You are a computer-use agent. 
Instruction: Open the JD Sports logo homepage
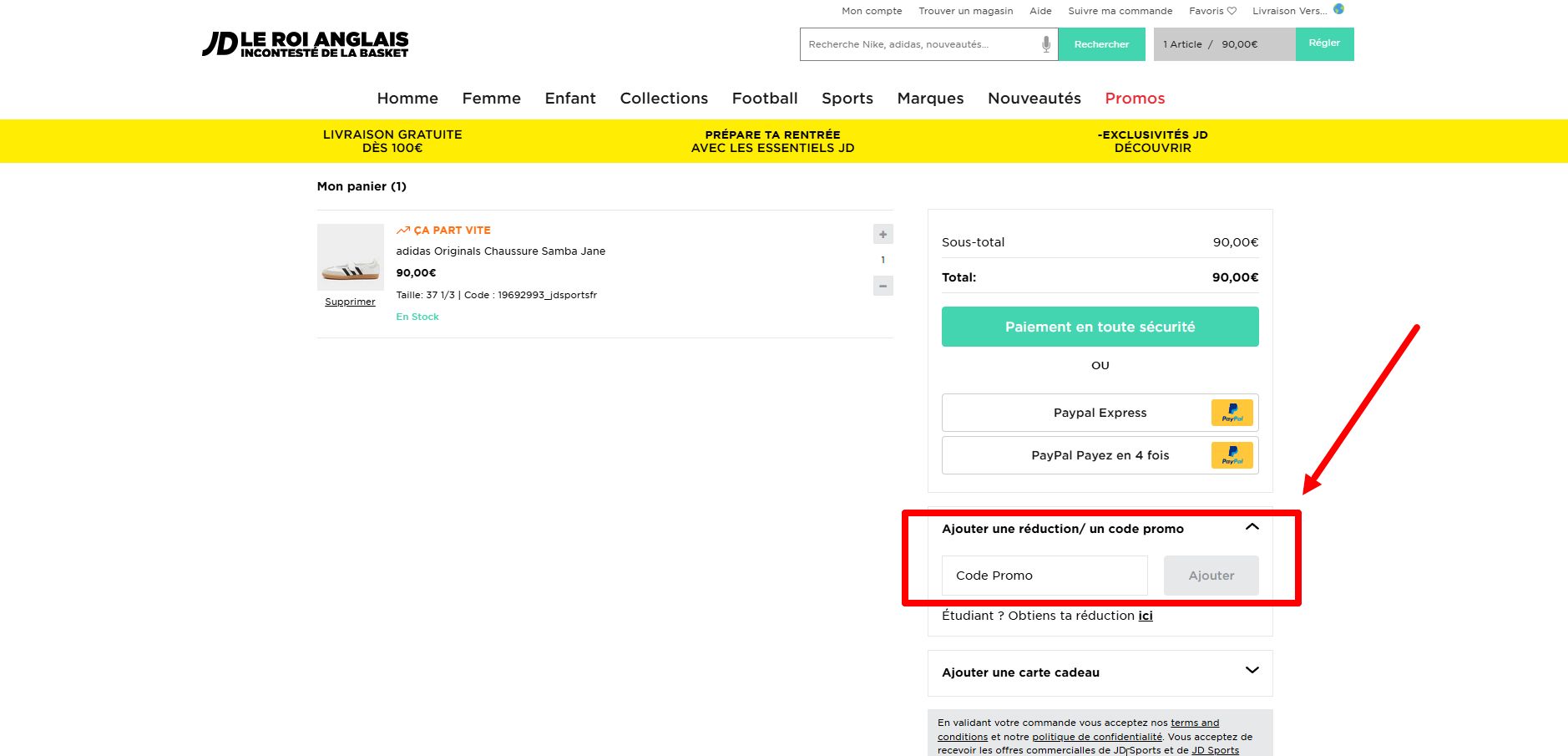coord(306,44)
